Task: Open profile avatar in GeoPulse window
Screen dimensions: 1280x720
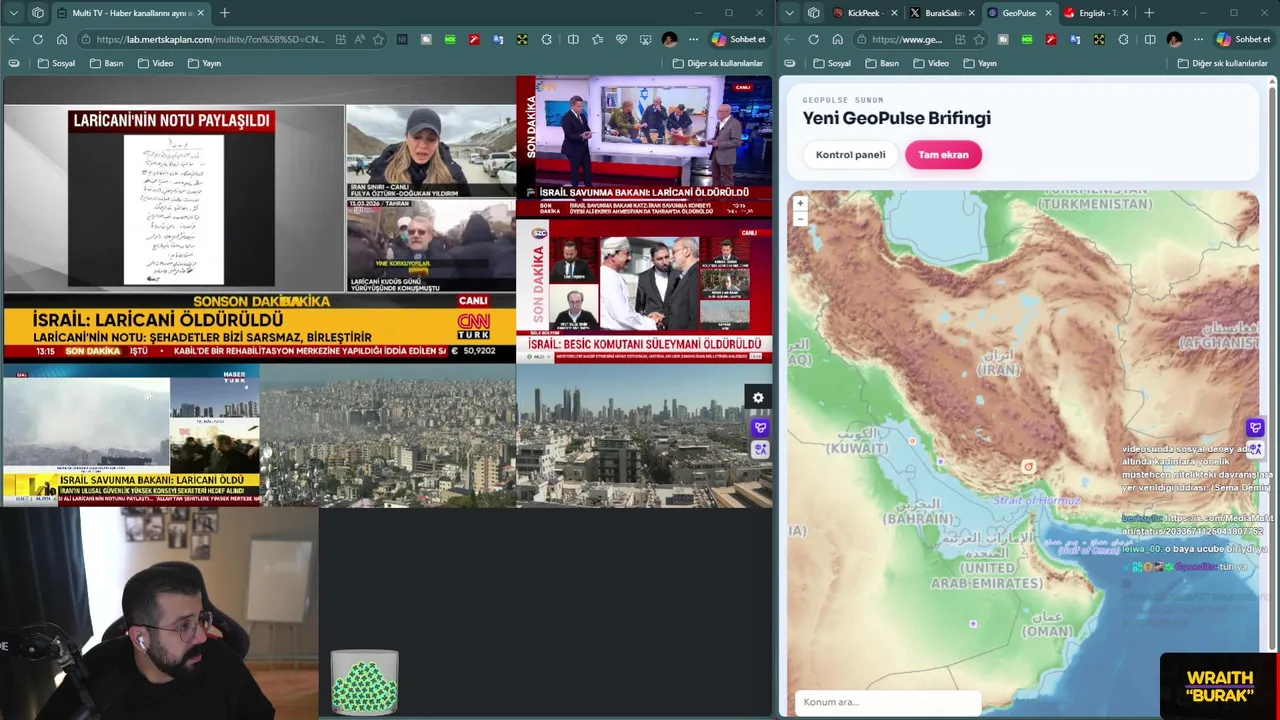Action: click(x=1174, y=39)
